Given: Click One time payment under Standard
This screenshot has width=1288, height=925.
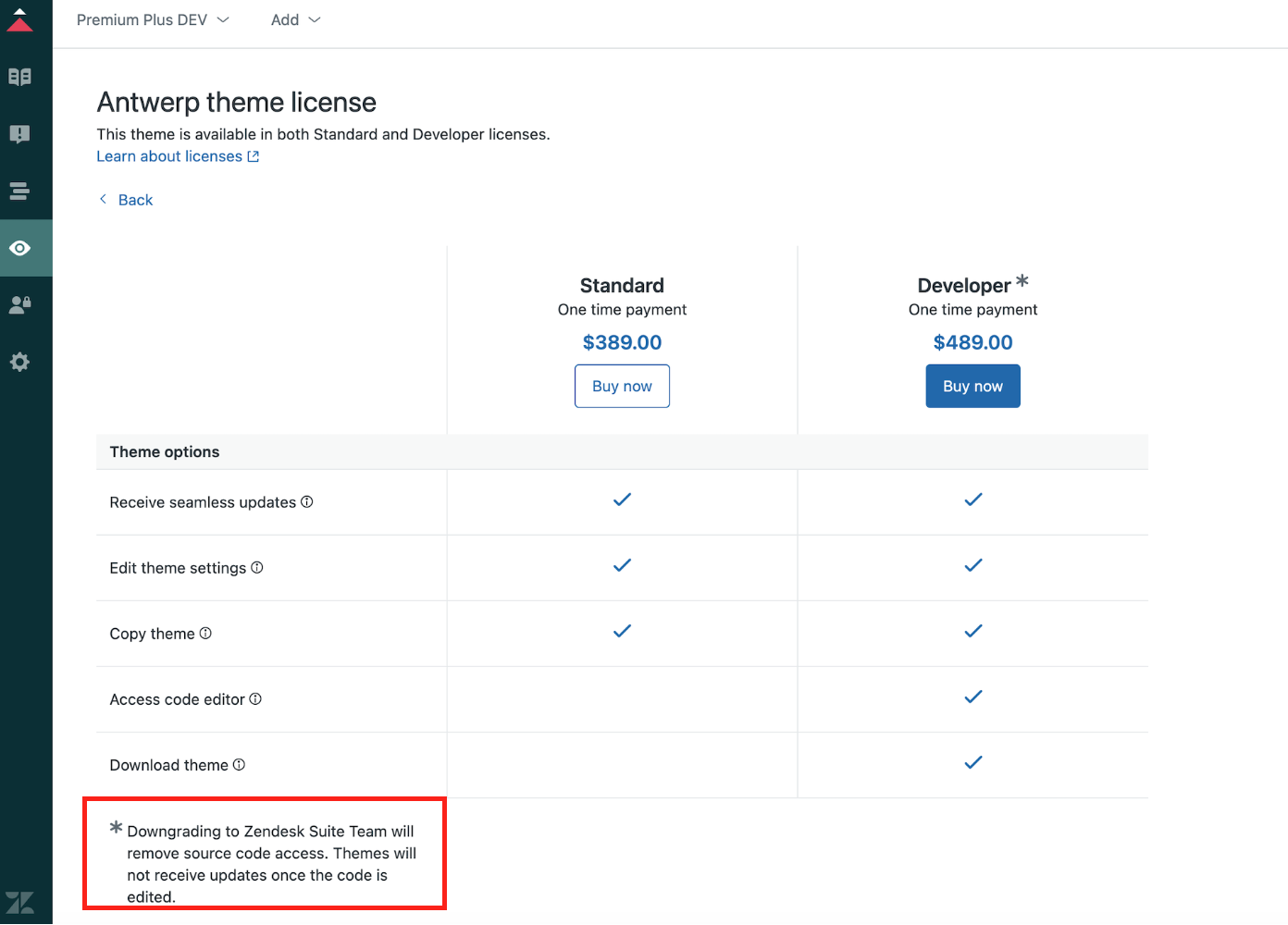Looking at the screenshot, I should coord(622,310).
